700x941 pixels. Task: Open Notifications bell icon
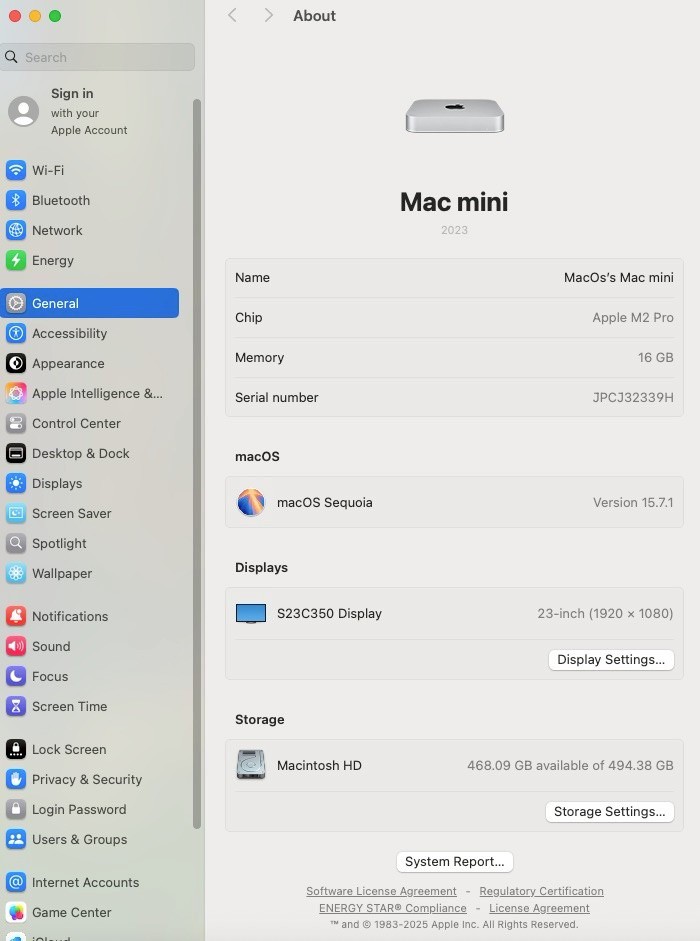pyautogui.click(x=16, y=616)
